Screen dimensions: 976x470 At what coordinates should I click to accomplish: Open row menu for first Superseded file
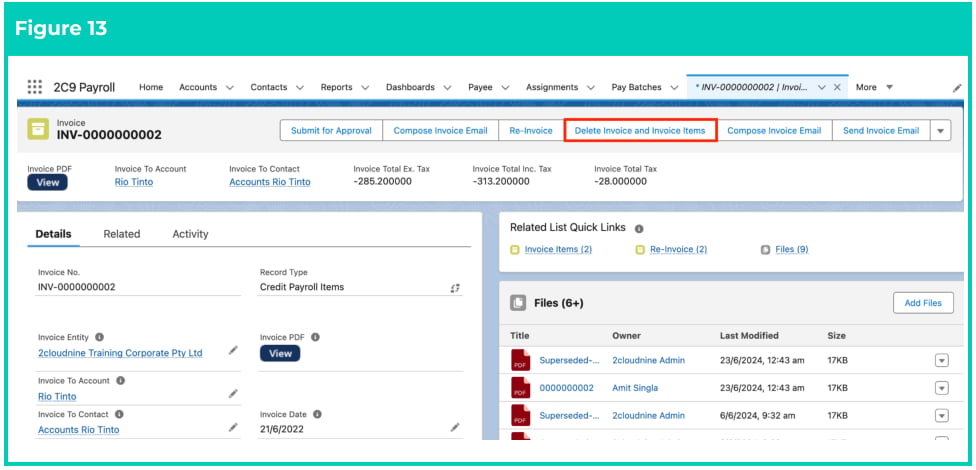pyautogui.click(x=942, y=361)
